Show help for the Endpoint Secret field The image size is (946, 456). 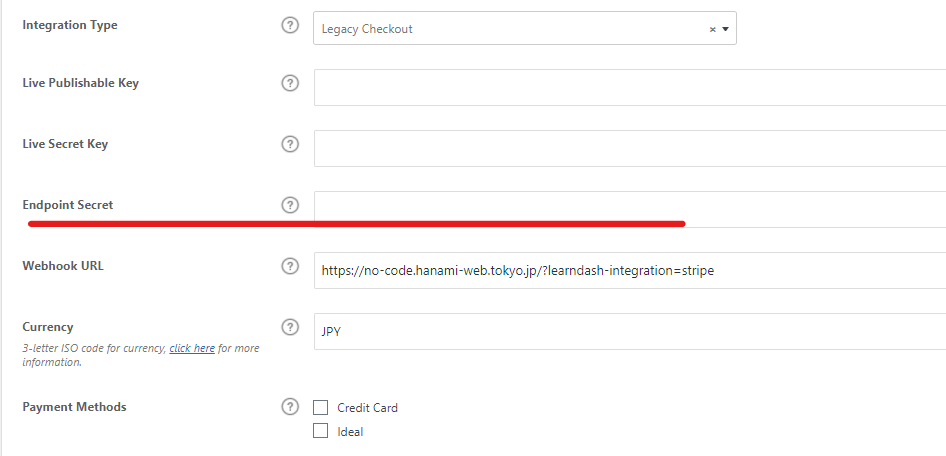290,205
